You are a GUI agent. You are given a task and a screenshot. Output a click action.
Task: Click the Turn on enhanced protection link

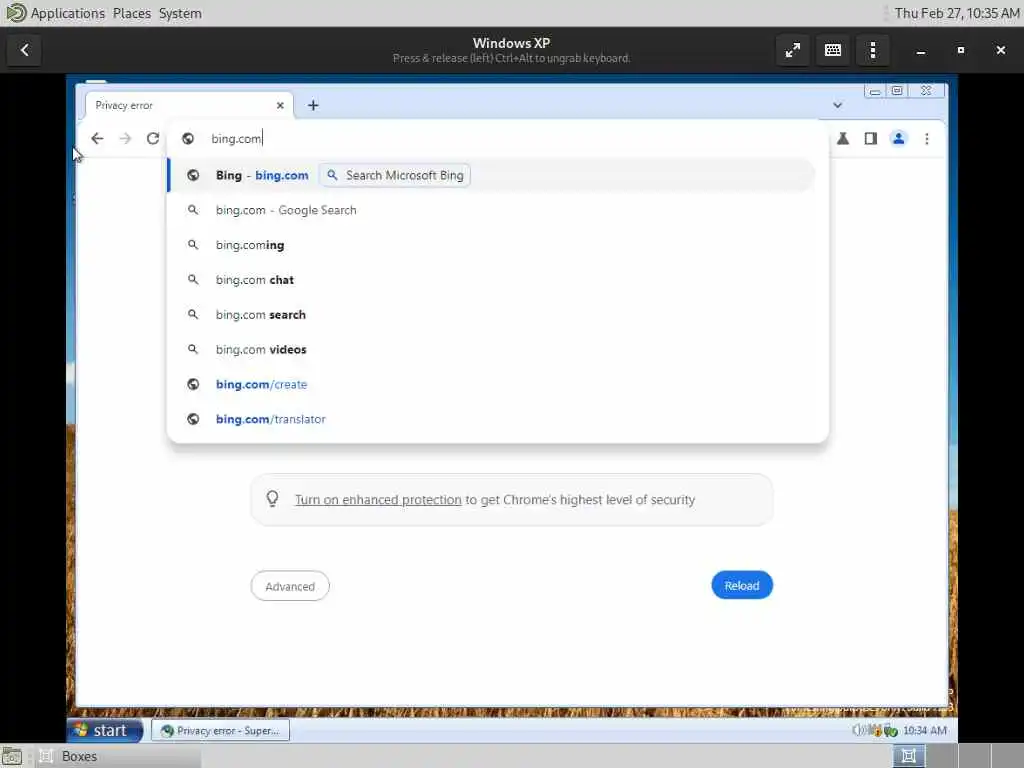tap(378, 500)
